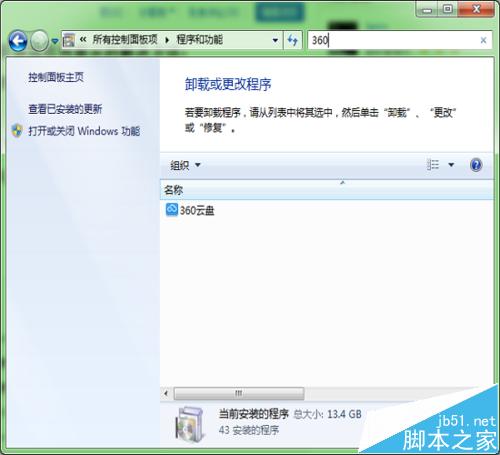Open 控制面板主页 link
The image size is (500, 455).
click(56, 77)
